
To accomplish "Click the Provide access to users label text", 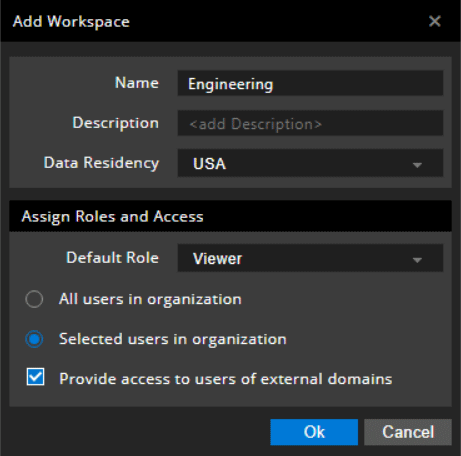I will [225, 379].
